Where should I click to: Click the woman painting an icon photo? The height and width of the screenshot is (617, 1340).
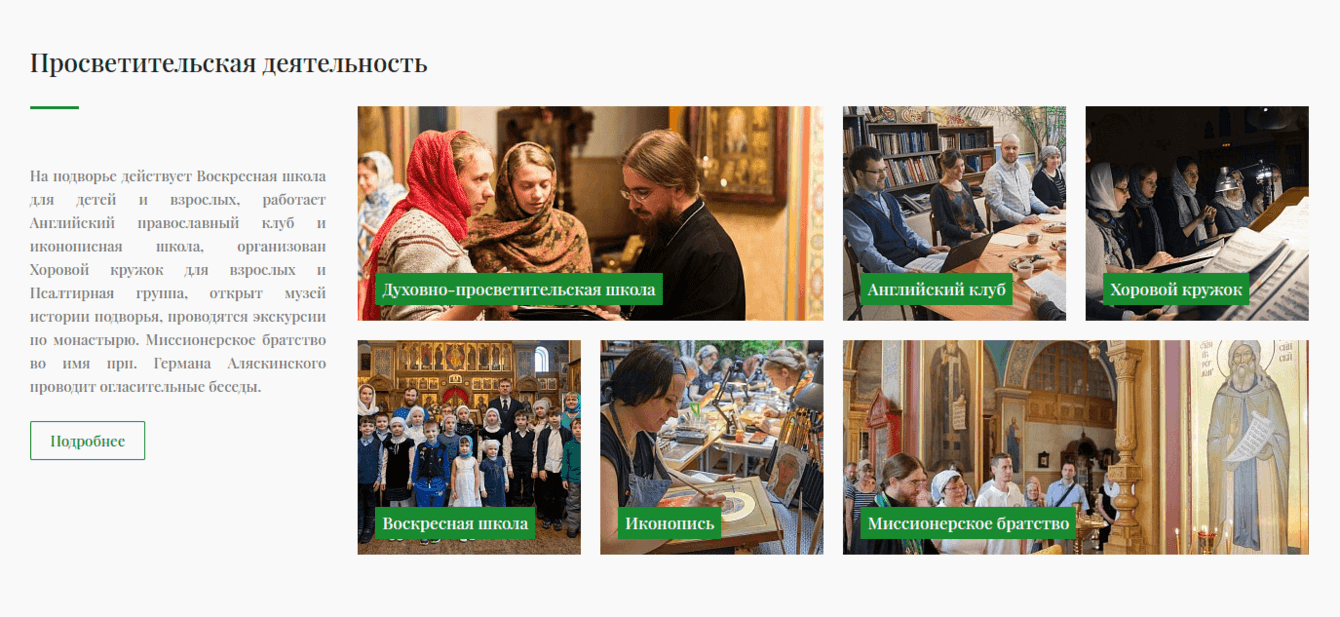tap(711, 447)
